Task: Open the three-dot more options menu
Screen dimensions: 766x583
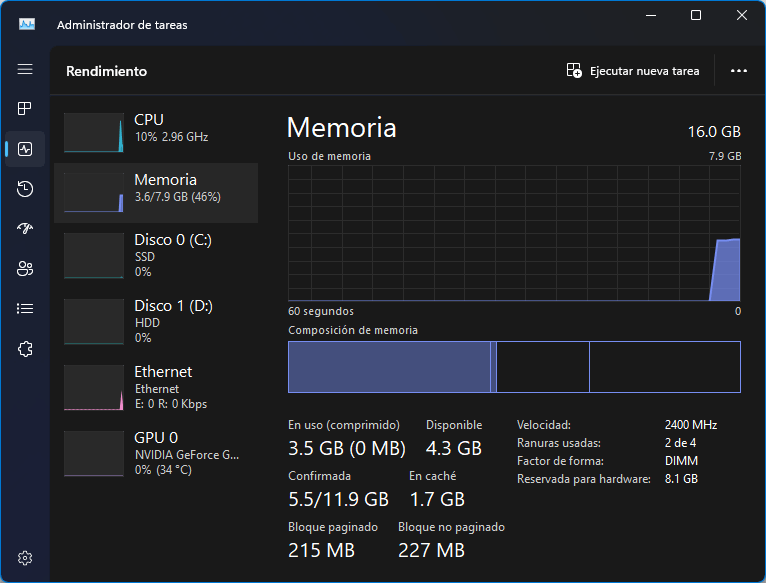Action: [739, 71]
